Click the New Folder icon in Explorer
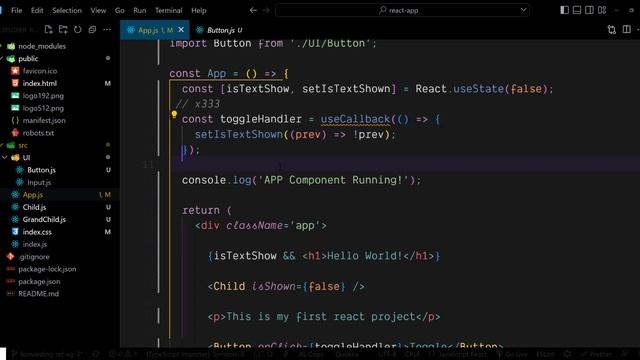640x360 pixels. [x=63, y=29]
